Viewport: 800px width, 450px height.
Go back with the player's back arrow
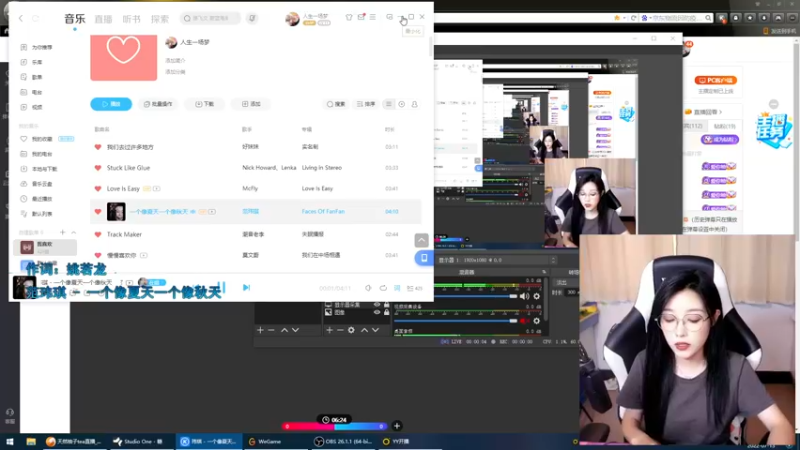pyautogui.click(x=21, y=18)
